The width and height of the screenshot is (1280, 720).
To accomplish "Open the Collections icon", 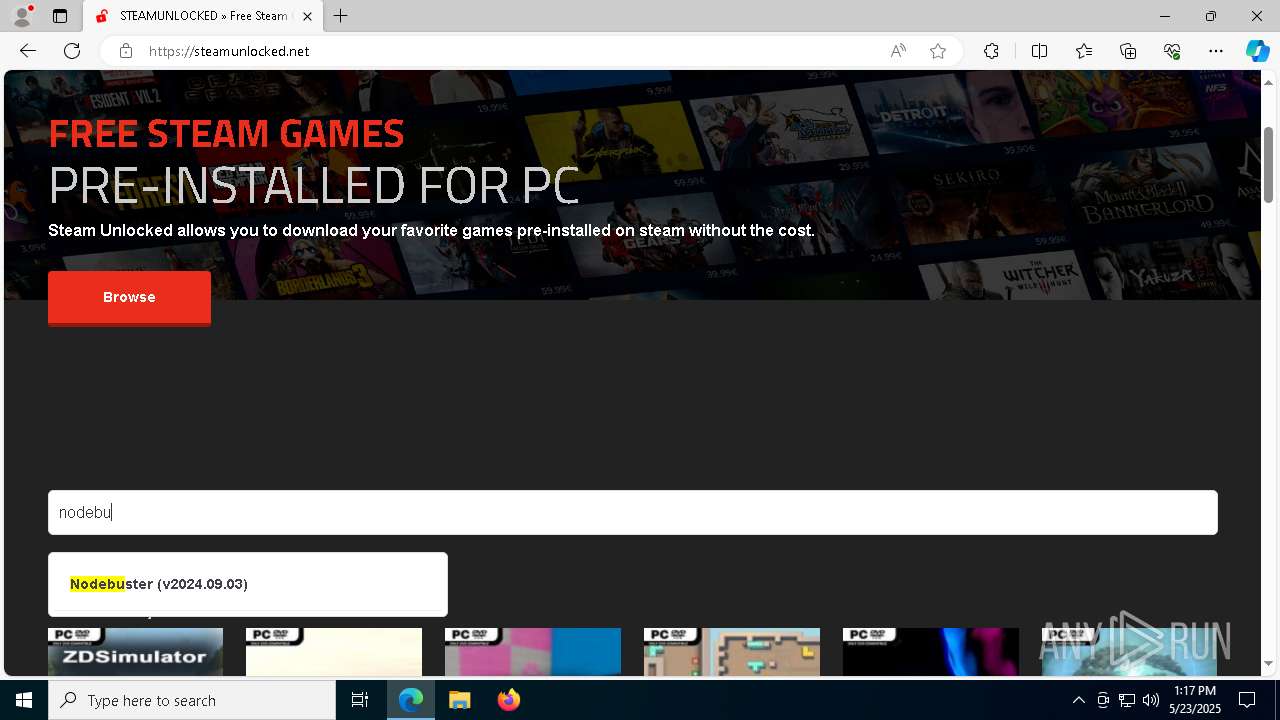I will [x=1128, y=51].
